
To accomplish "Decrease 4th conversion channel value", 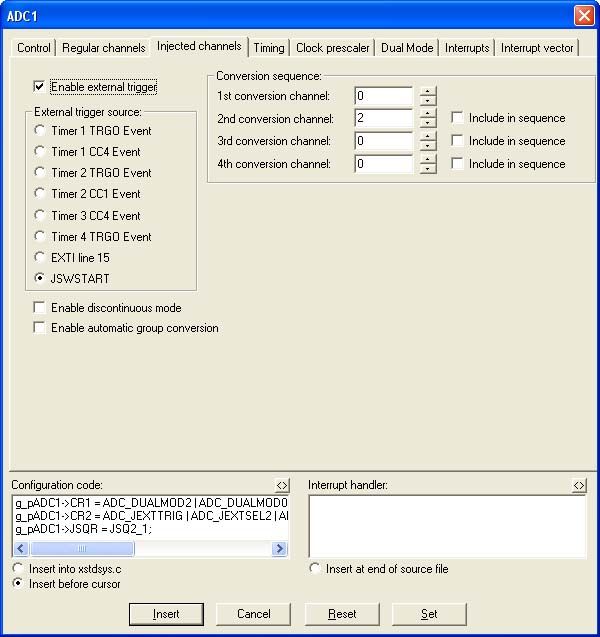I will click(428, 169).
